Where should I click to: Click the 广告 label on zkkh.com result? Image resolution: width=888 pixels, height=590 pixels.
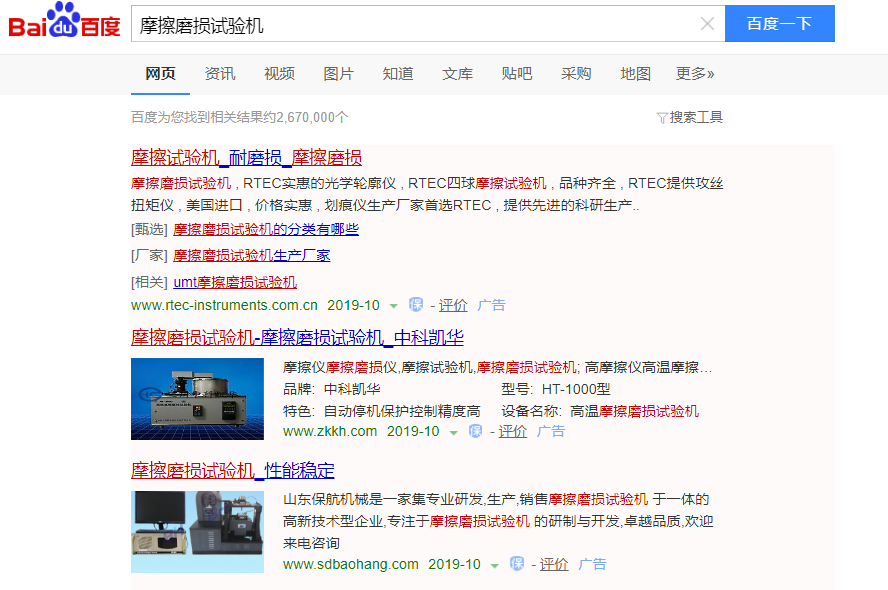[x=551, y=431]
